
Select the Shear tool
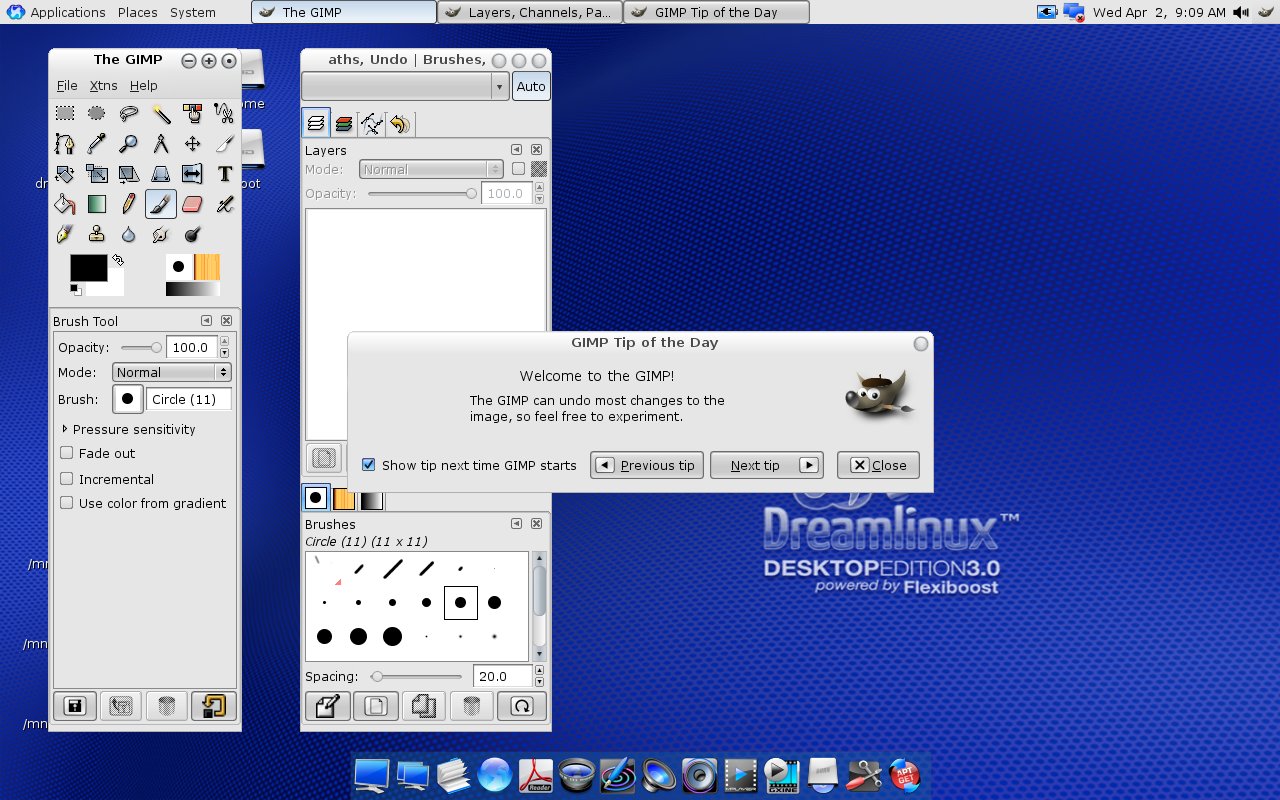[x=129, y=174]
